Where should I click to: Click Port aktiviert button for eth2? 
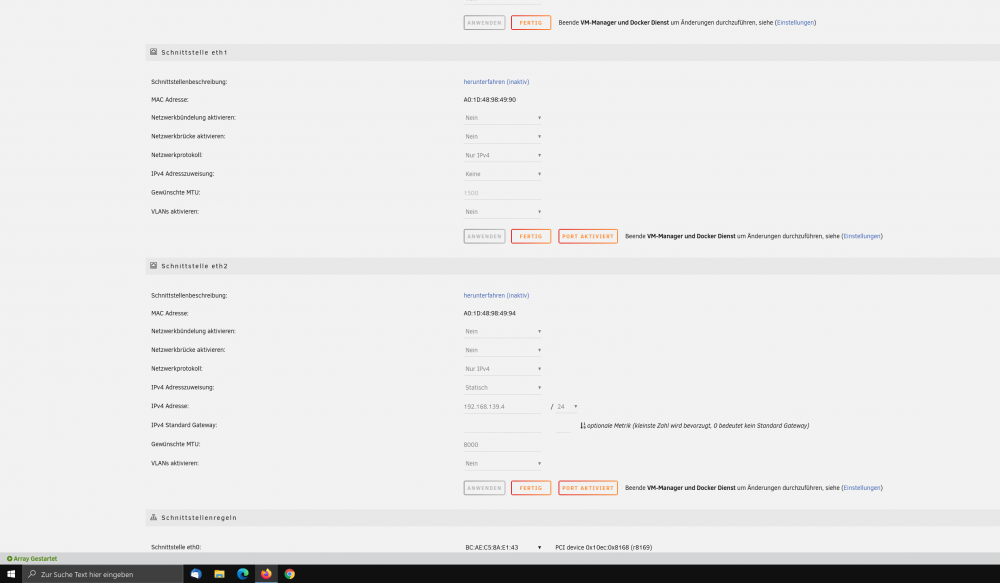point(587,488)
